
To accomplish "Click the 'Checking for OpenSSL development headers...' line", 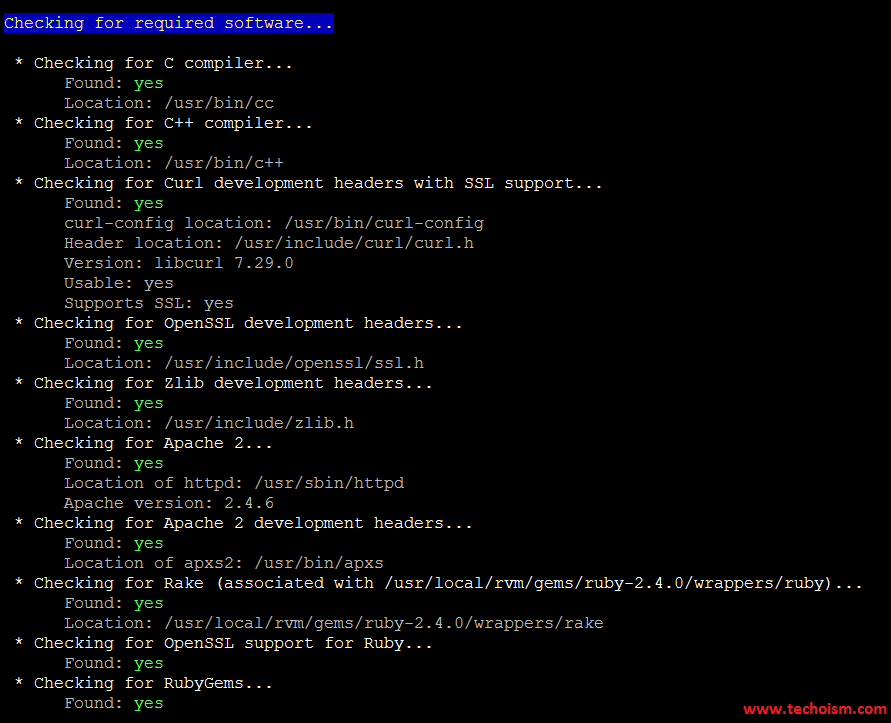I will coord(239,323).
